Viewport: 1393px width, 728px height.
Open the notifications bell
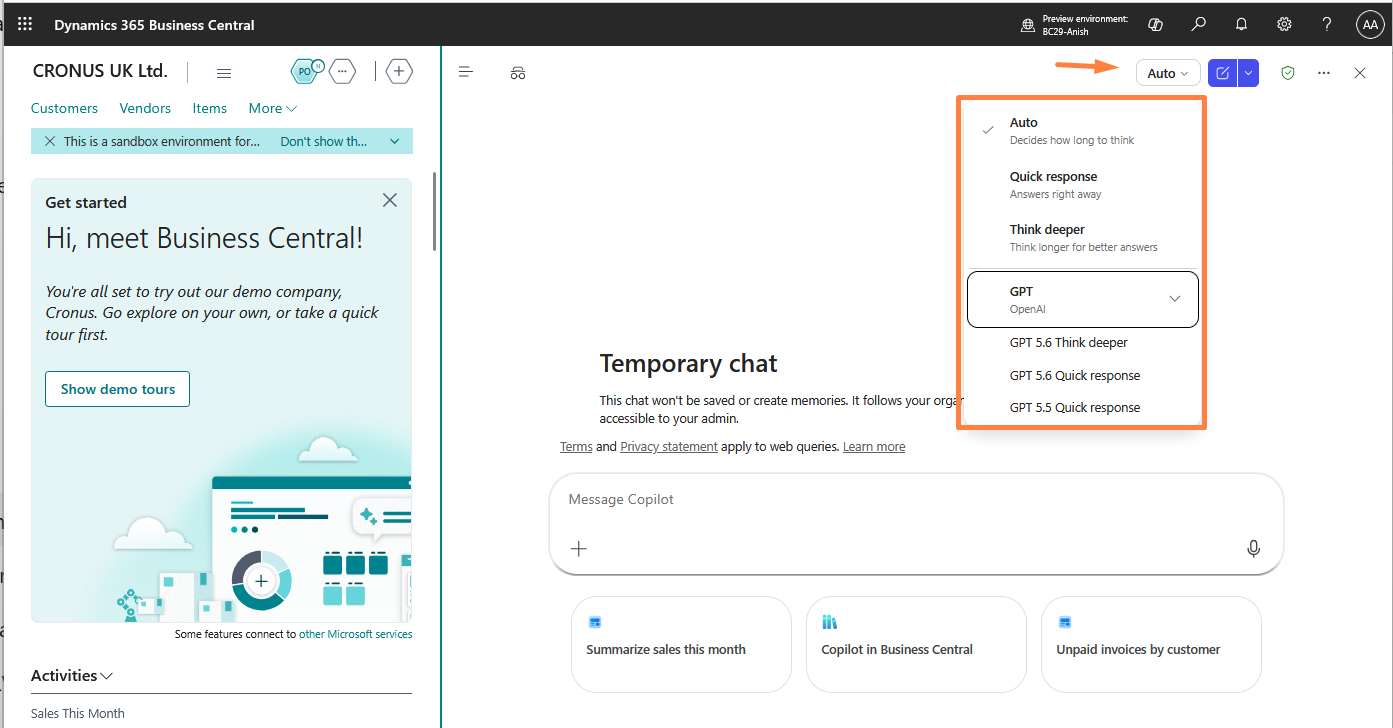click(1241, 25)
